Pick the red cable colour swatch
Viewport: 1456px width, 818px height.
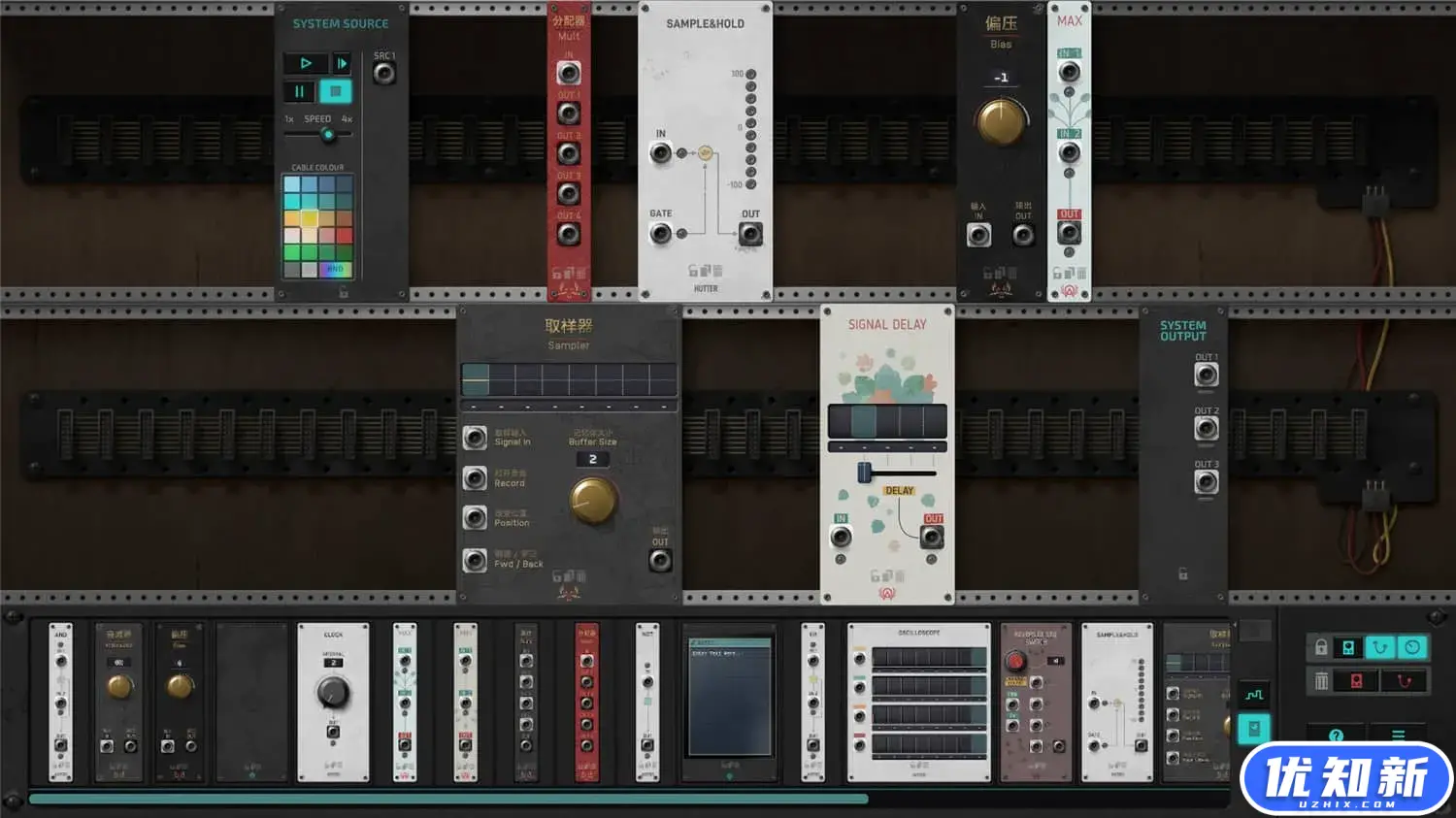(344, 236)
